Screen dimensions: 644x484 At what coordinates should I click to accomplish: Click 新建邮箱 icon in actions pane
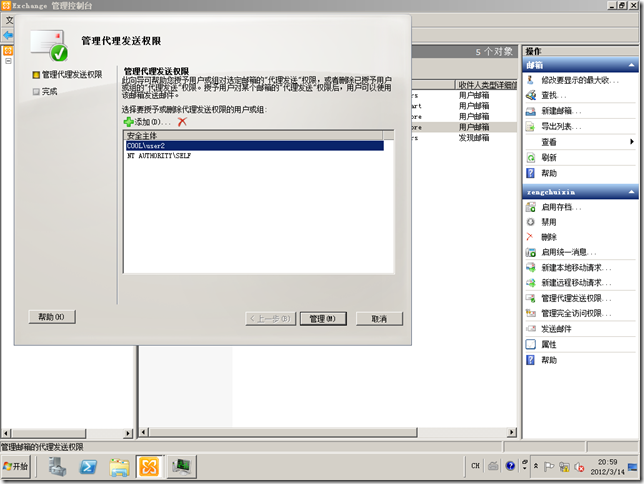coord(530,110)
